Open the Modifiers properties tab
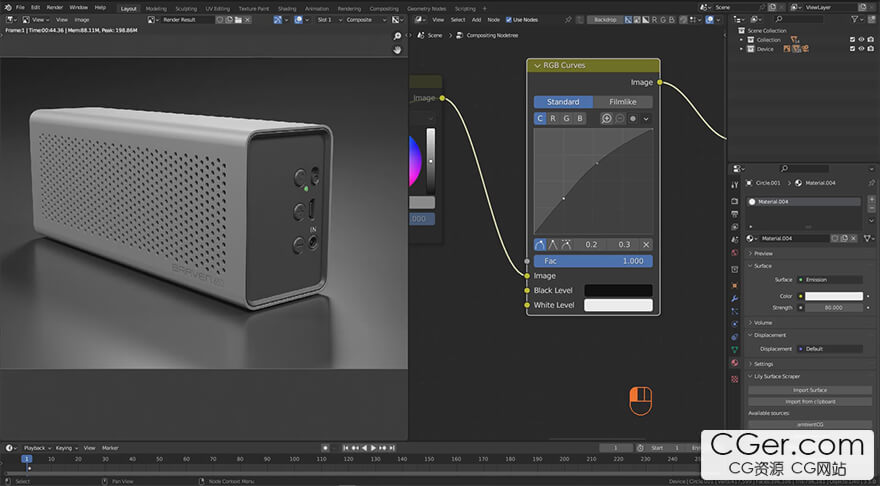 pos(735,299)
